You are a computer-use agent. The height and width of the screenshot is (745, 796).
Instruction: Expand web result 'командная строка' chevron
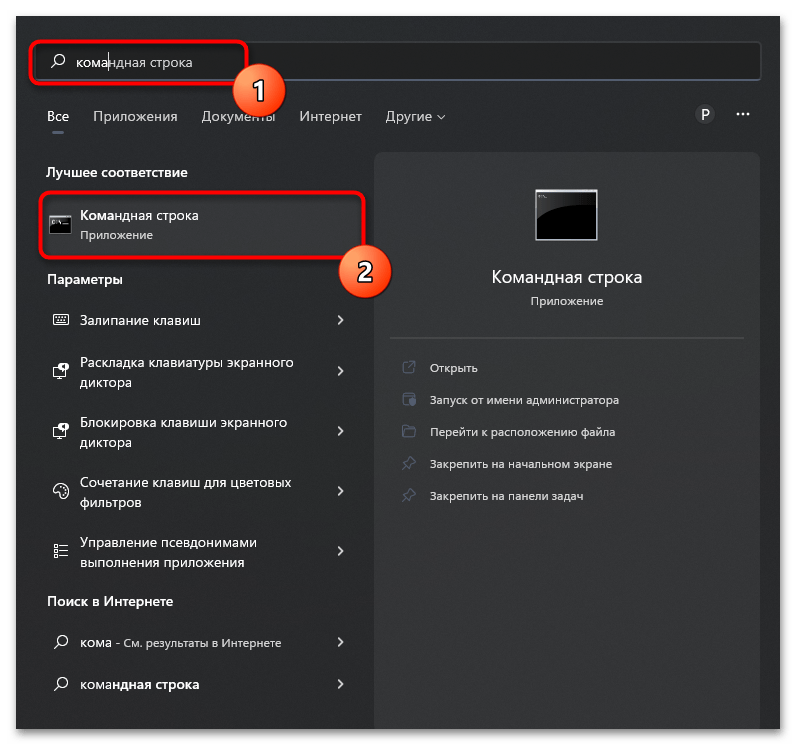point(341,684)
